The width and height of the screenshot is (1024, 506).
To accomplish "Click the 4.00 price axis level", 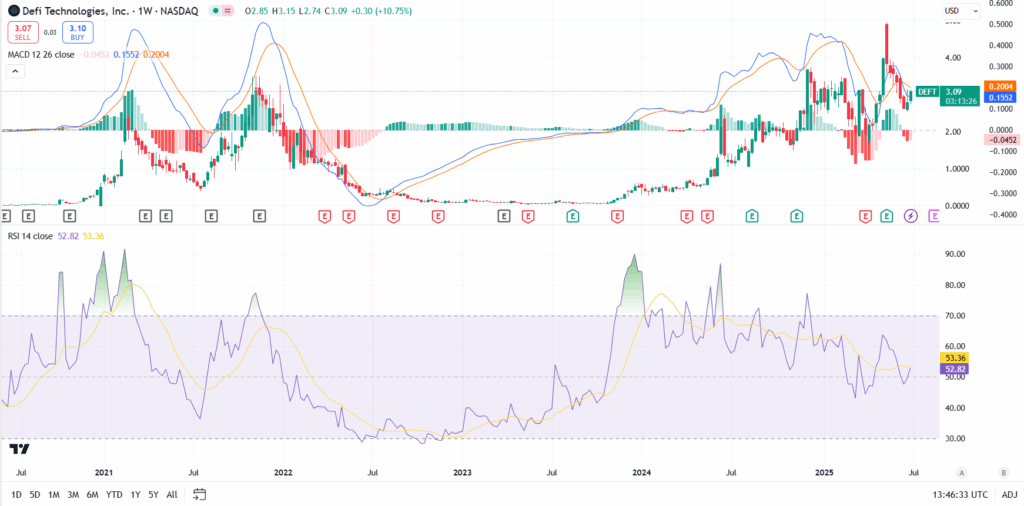I will (954, 58).
